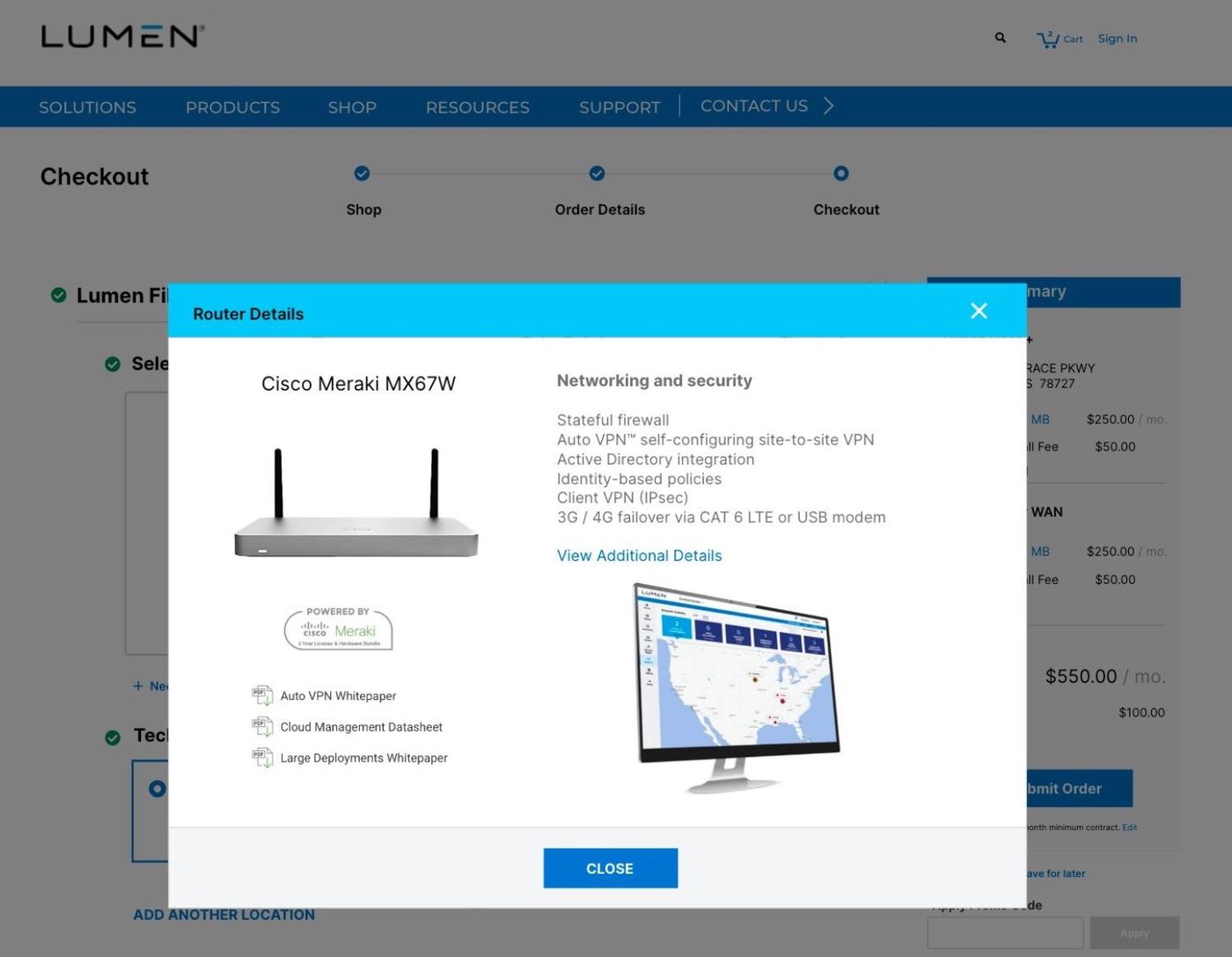Click the Powered by Cisco Meraki badge
This screenshot has width=1232, height=957.
(x=338, y=629)
